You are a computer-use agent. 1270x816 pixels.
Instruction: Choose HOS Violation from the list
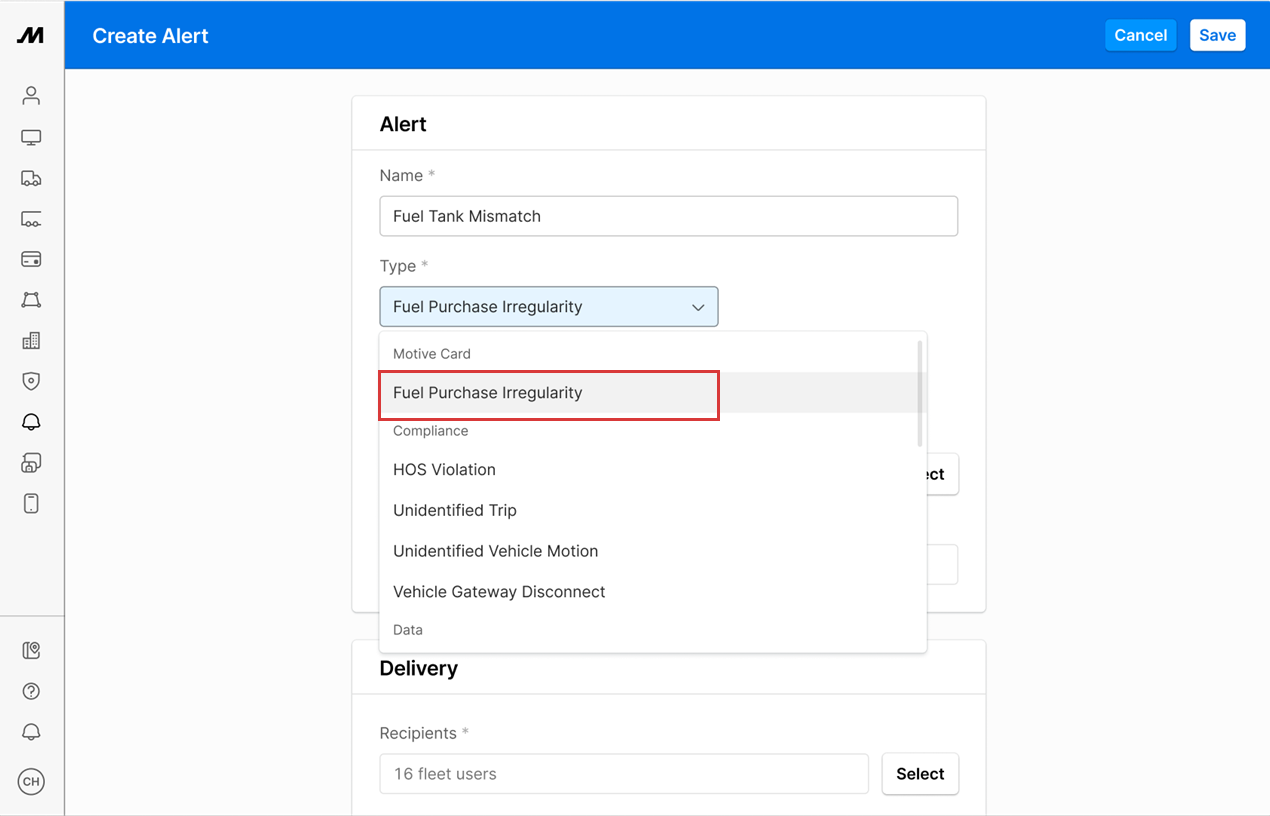pyautogui.click(x=444, y=470)
